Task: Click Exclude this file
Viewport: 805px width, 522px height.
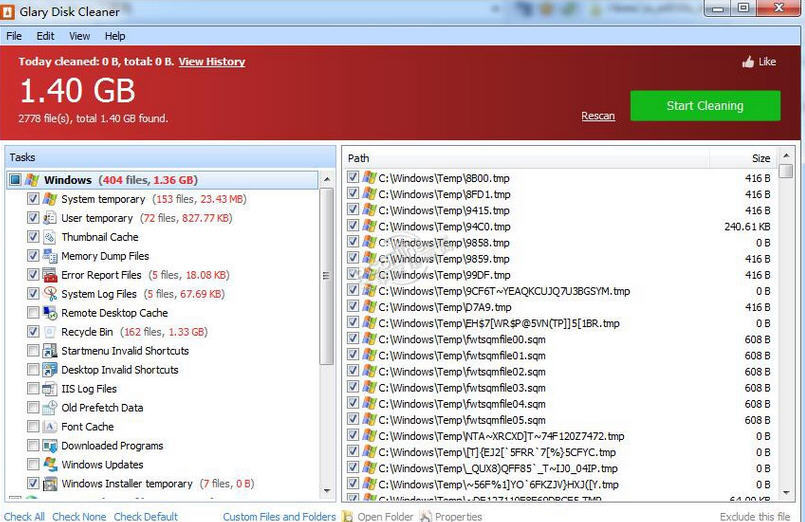Action: pyautogui.click(x=755, y=516)
